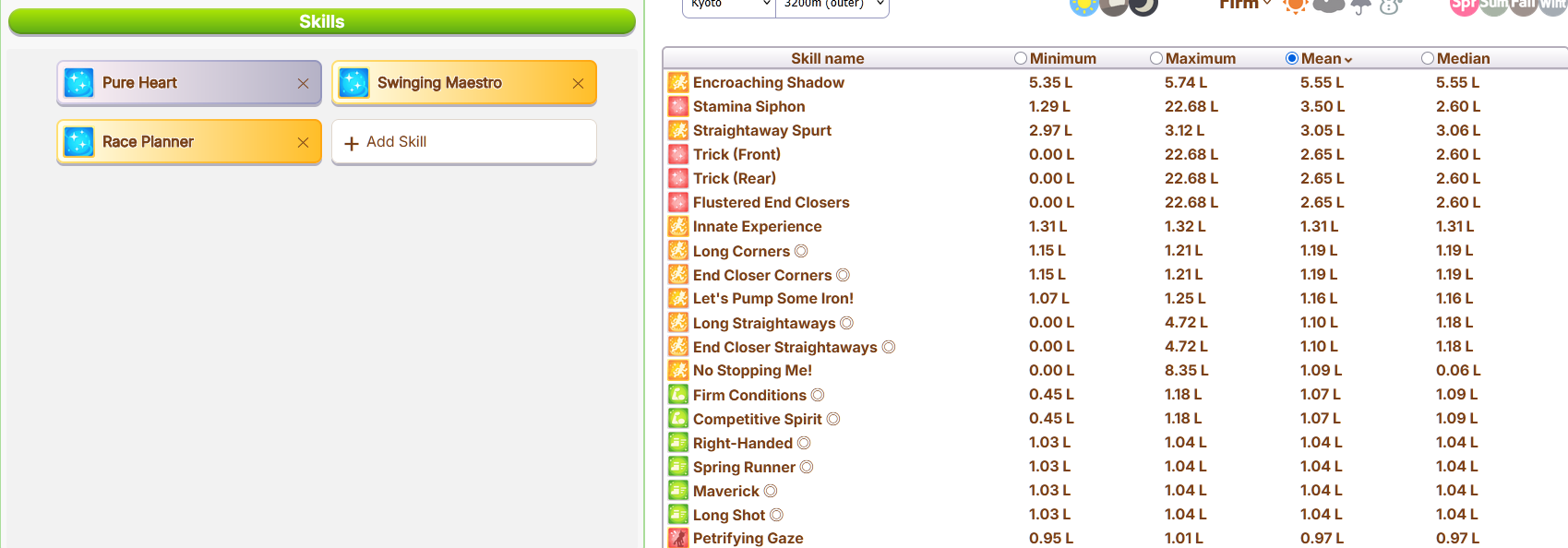The image size is (1568, 548).
Task: Click the green Skills header bar
Action: [322, 21]
